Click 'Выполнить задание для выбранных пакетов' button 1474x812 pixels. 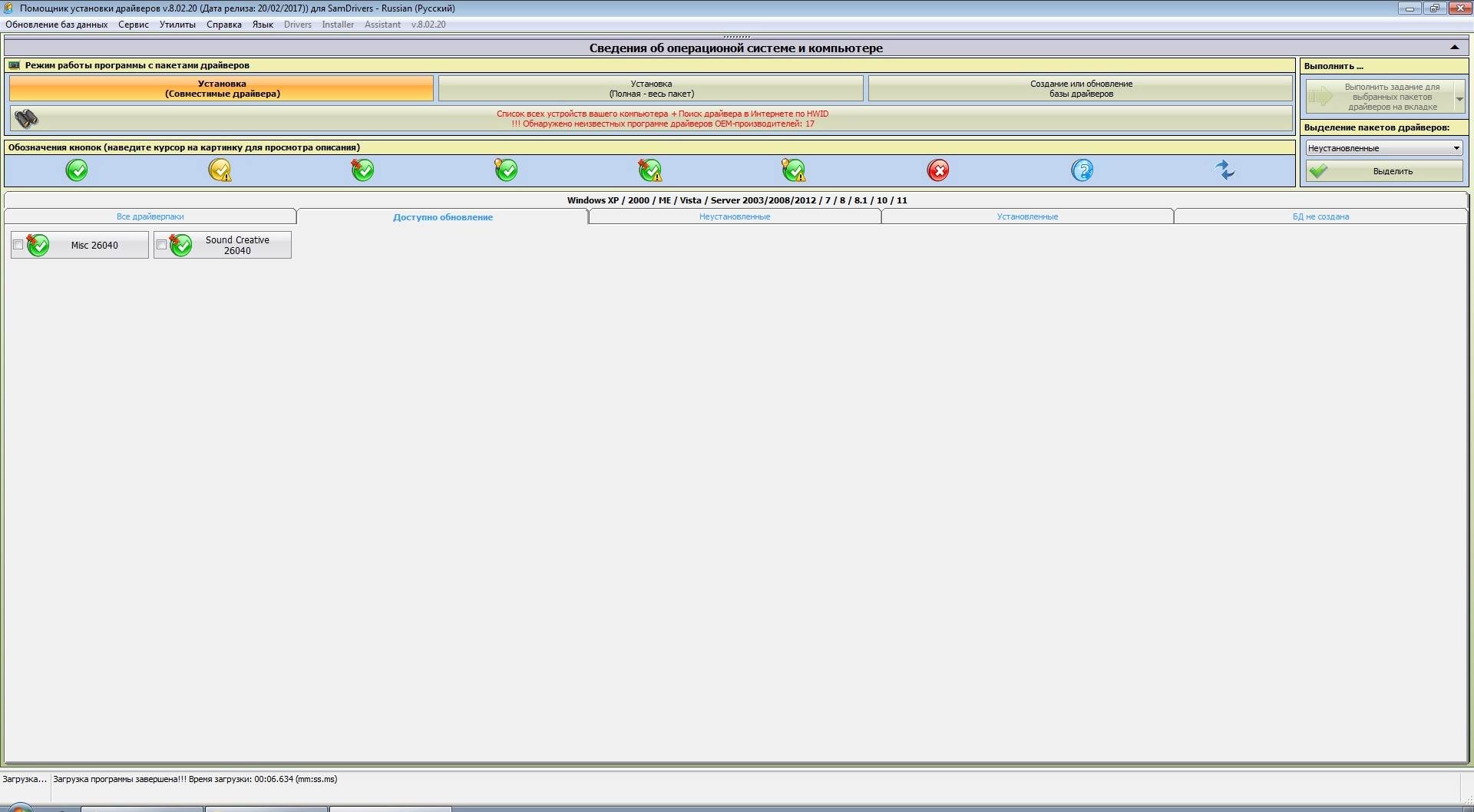point(1380,97)
